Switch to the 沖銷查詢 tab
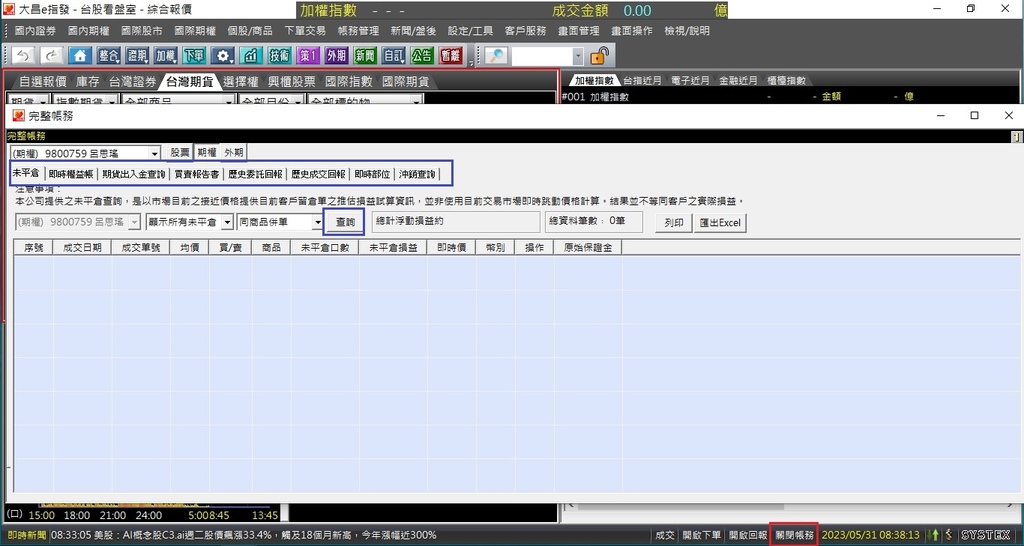The width and height of the screenshot is (1024, 546). [417, 174]
